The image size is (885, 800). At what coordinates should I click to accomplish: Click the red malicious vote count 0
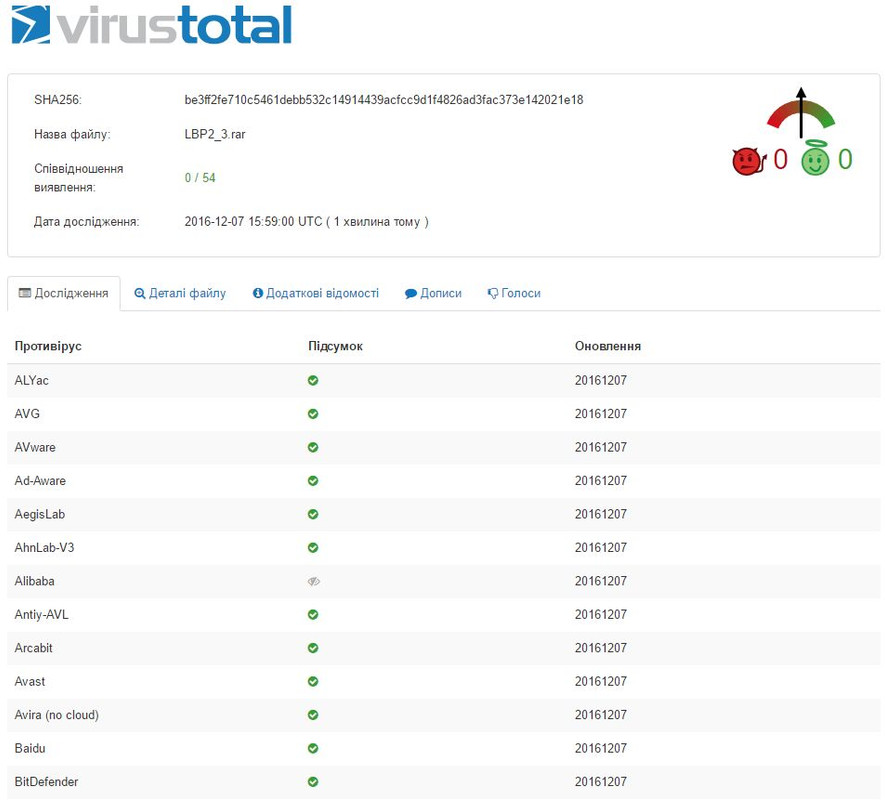780,160
